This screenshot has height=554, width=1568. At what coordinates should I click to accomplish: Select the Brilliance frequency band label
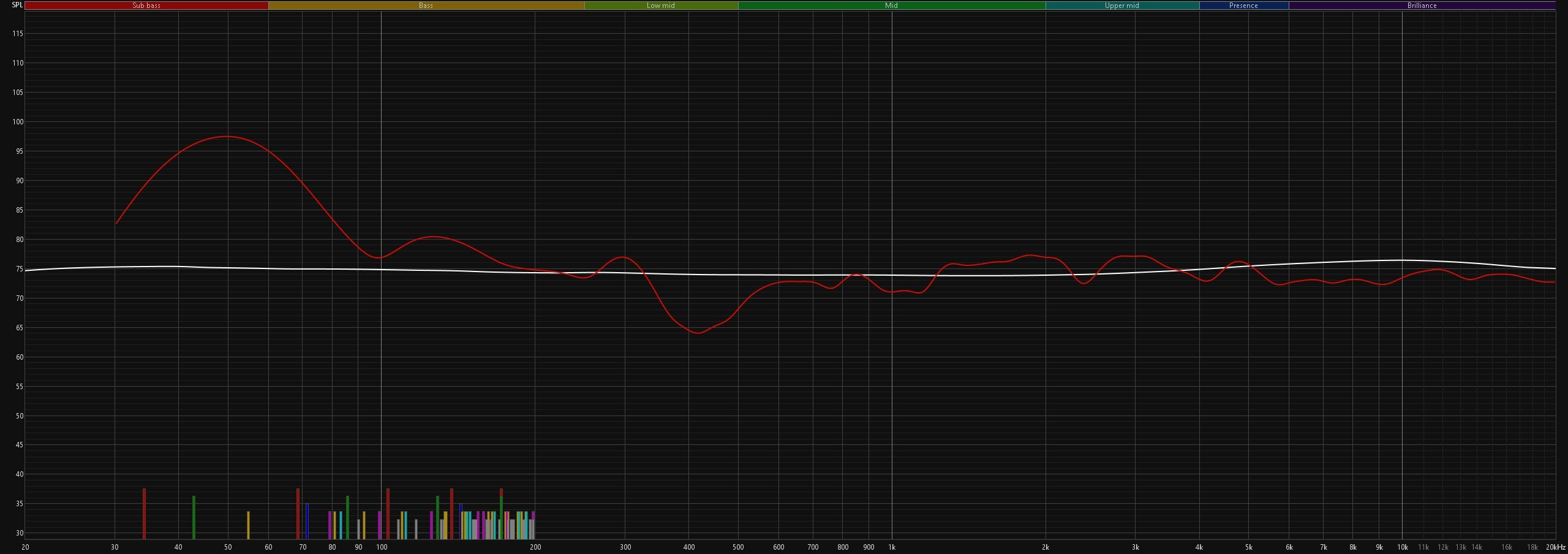pos(1422,6)
